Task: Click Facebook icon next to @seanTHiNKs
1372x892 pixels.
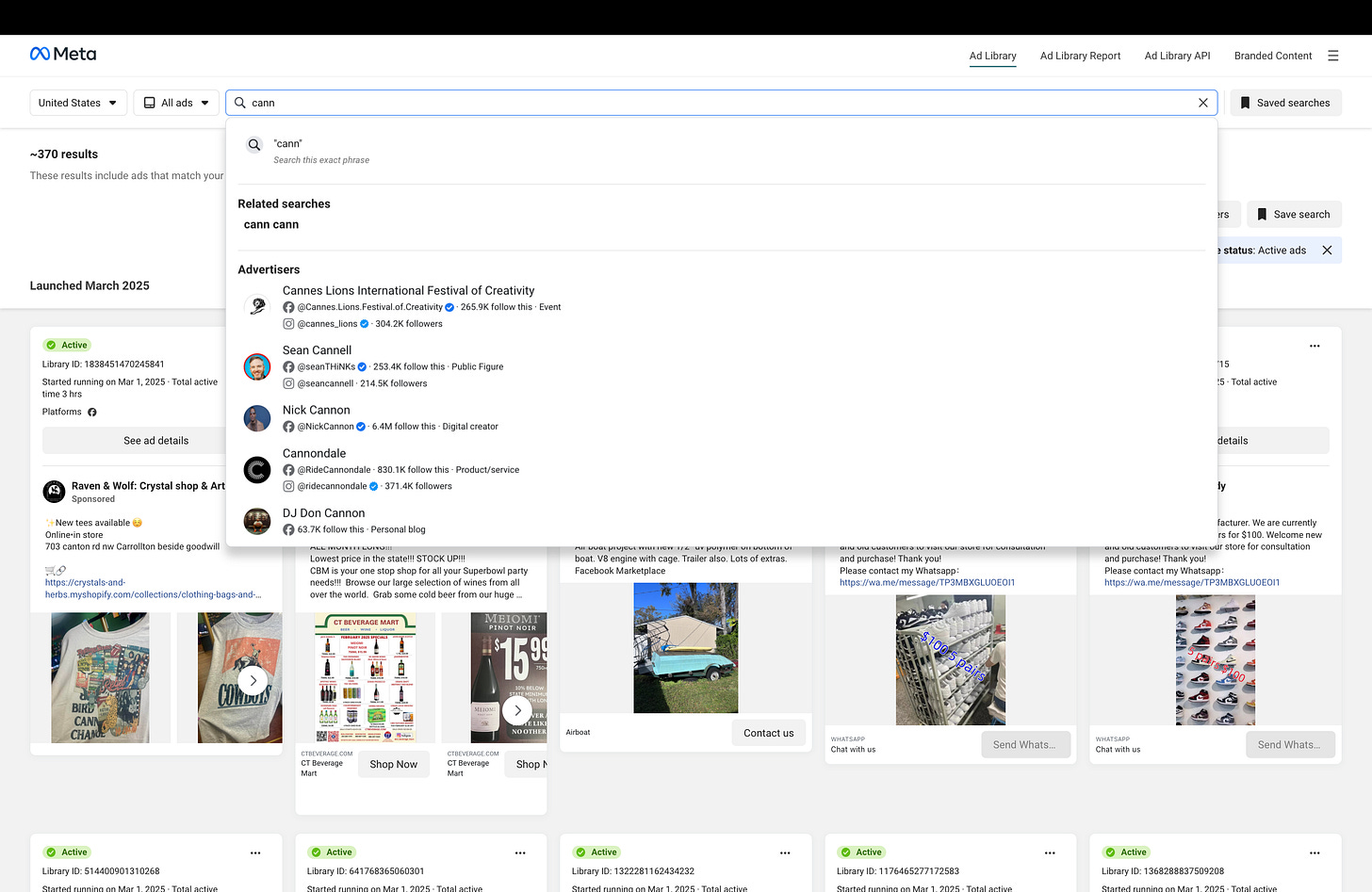Action: click(x=288, y=367)
